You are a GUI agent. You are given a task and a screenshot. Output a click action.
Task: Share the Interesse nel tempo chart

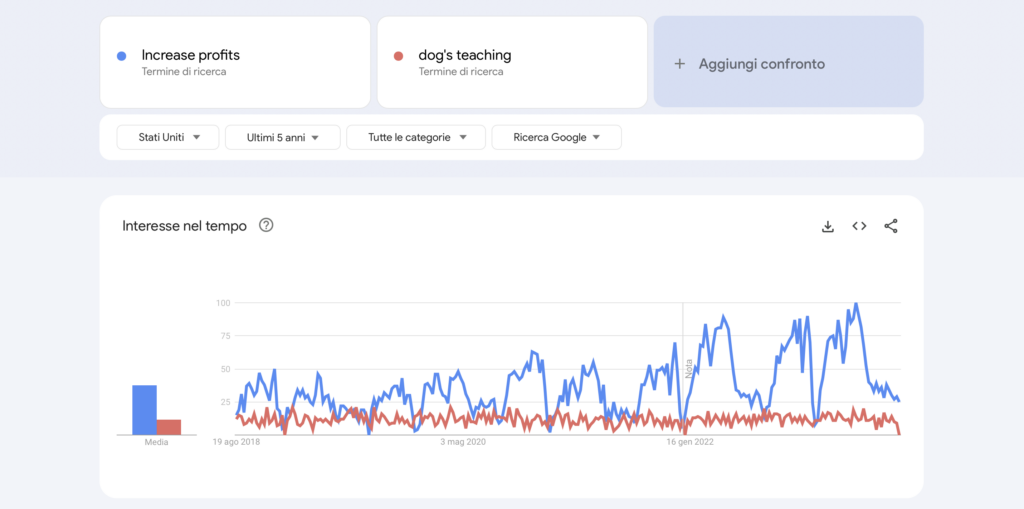[x=891, y=226]
